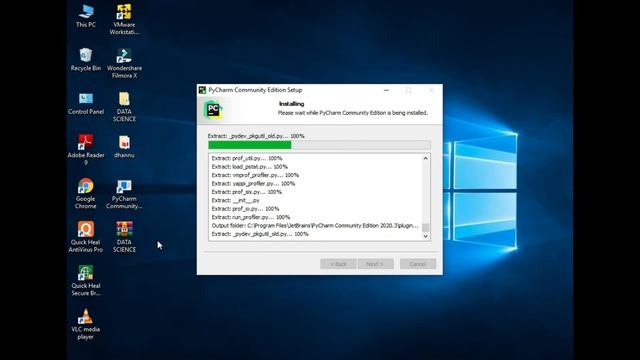
Task: Click the close button of setup window
Action: pyautogui.click(x=431, y=90)
